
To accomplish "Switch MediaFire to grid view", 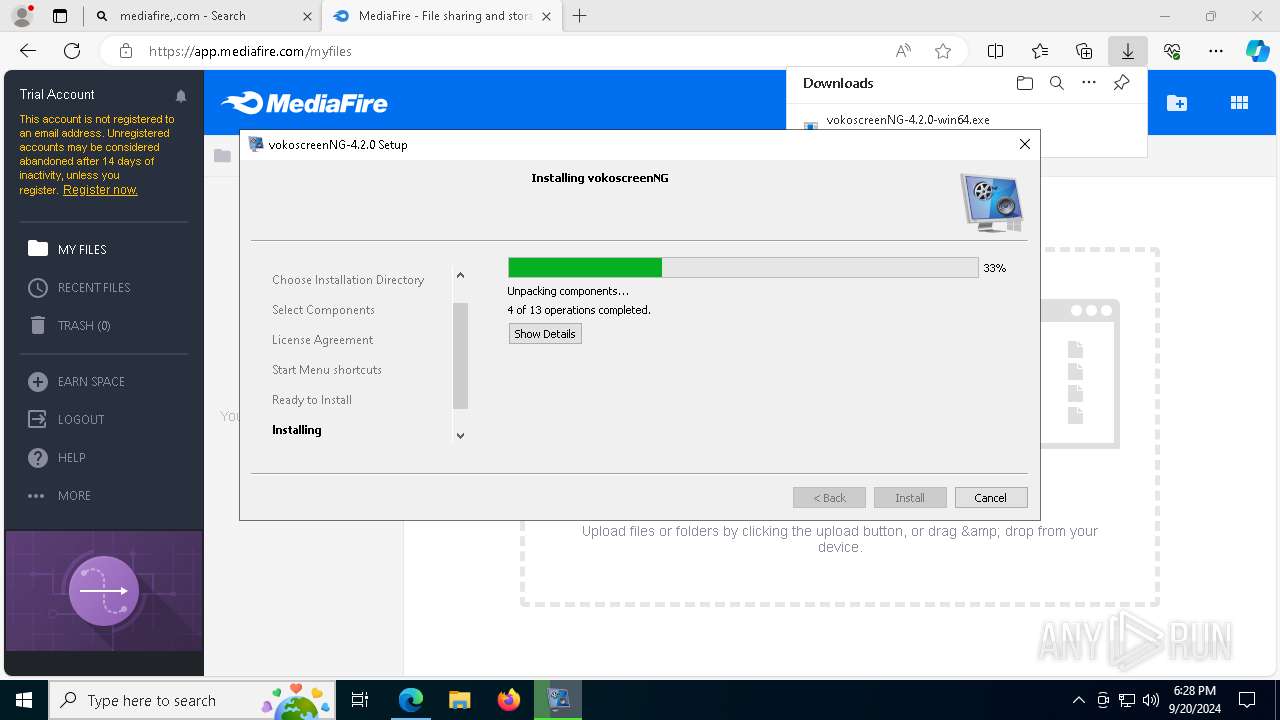I will (1239, 103).
